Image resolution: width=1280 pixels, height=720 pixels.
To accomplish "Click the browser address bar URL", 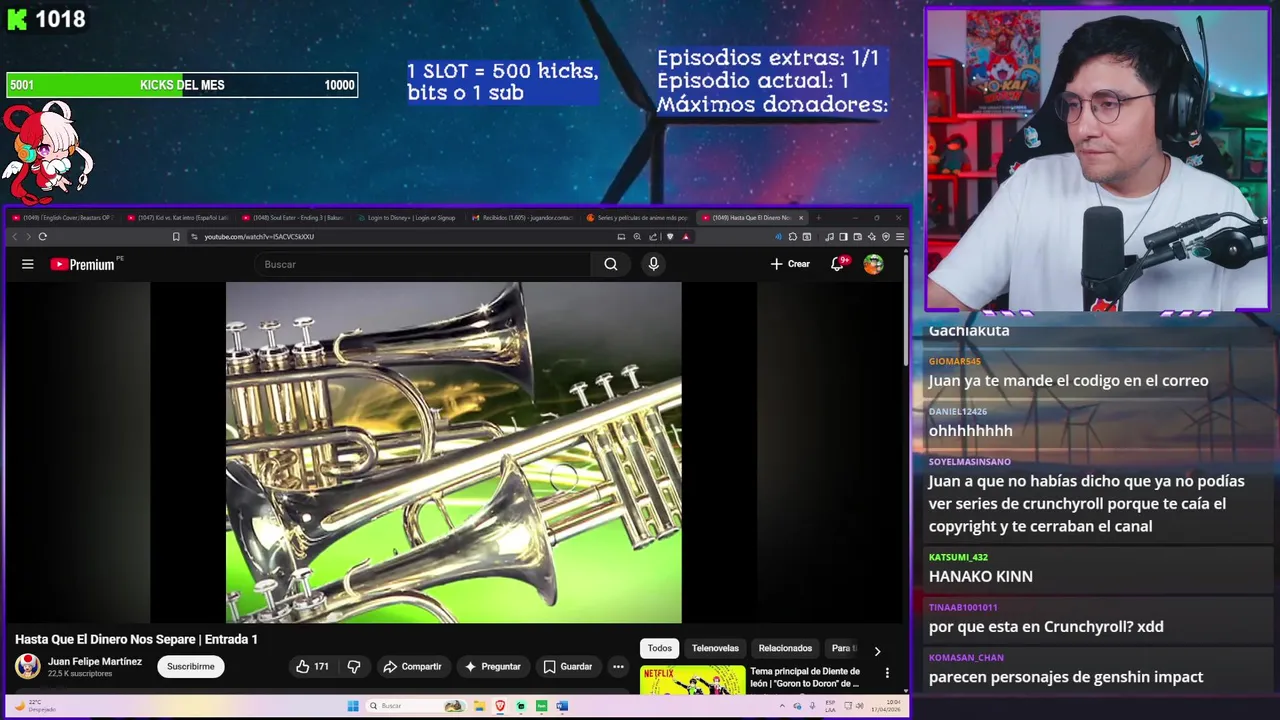I will coord(259,237).
